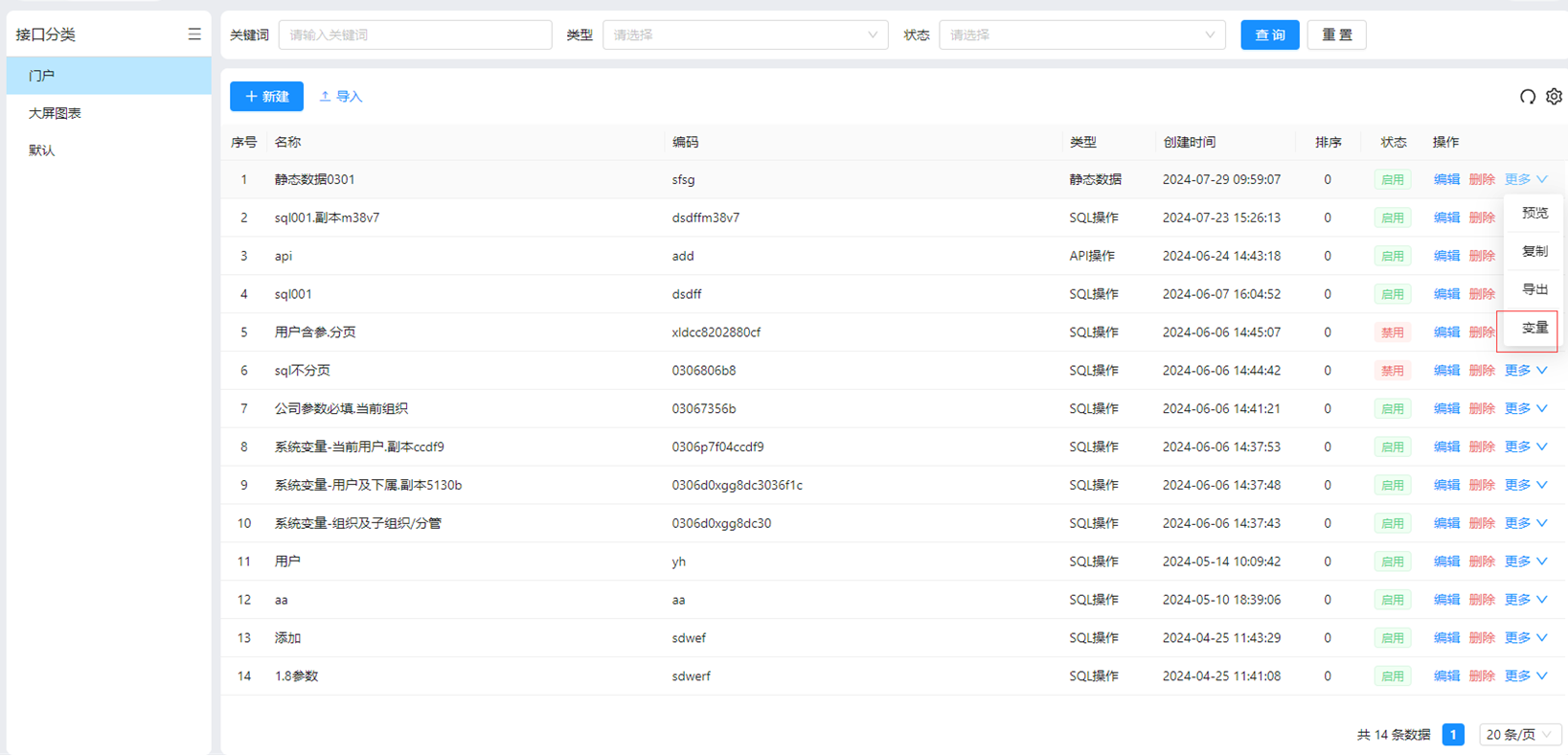1568x756 pixels.
Task: Select 变量 in the open dropdown menu
Action: 1534,328
